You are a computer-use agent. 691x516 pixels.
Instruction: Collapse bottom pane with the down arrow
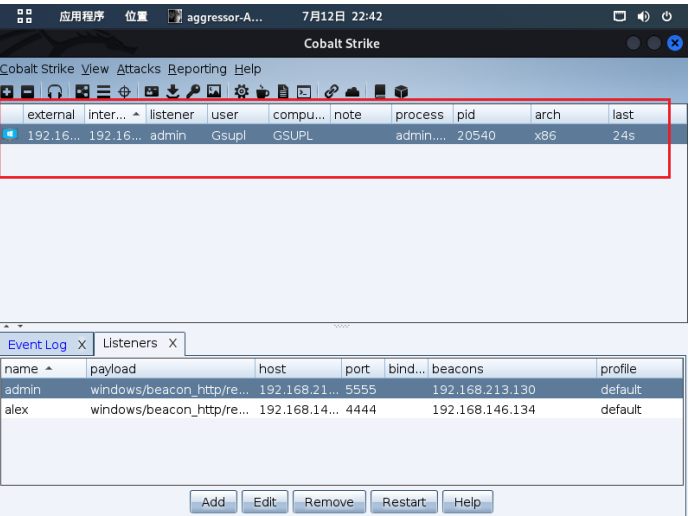coord(20,327)
